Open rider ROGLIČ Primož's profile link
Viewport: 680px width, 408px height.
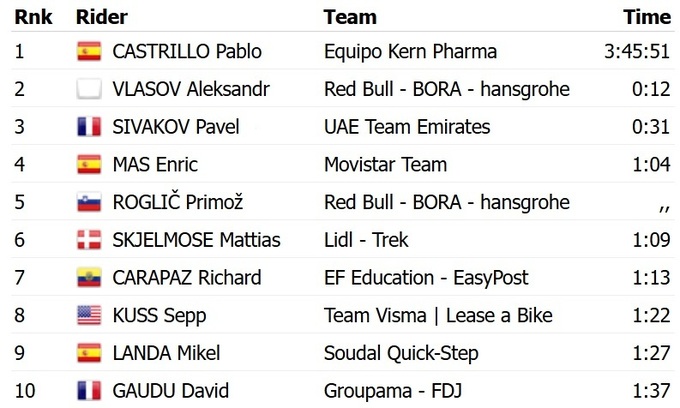180,203
